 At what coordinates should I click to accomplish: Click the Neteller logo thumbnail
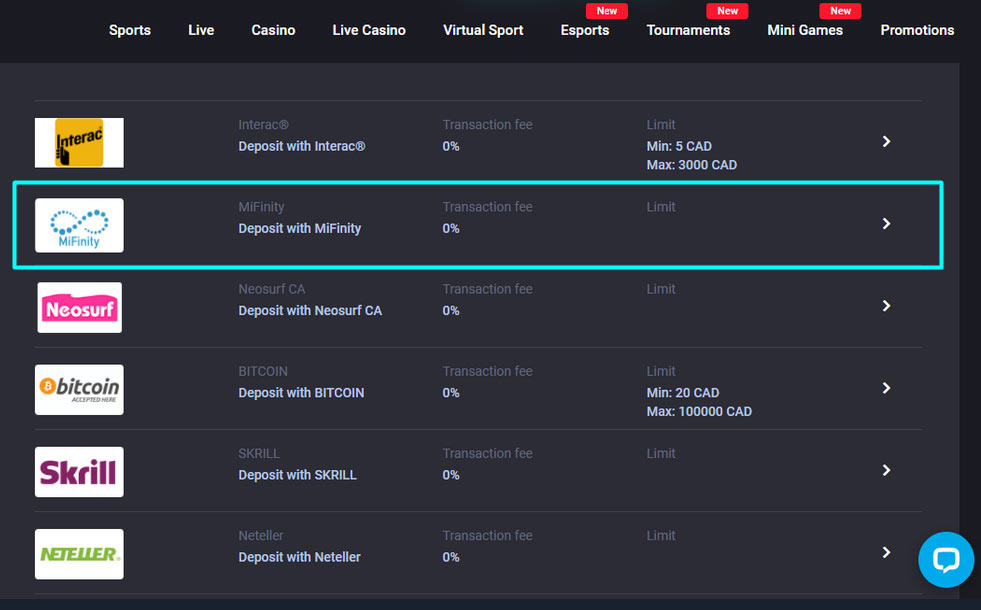pyautogui.click(x=79, y=554)
